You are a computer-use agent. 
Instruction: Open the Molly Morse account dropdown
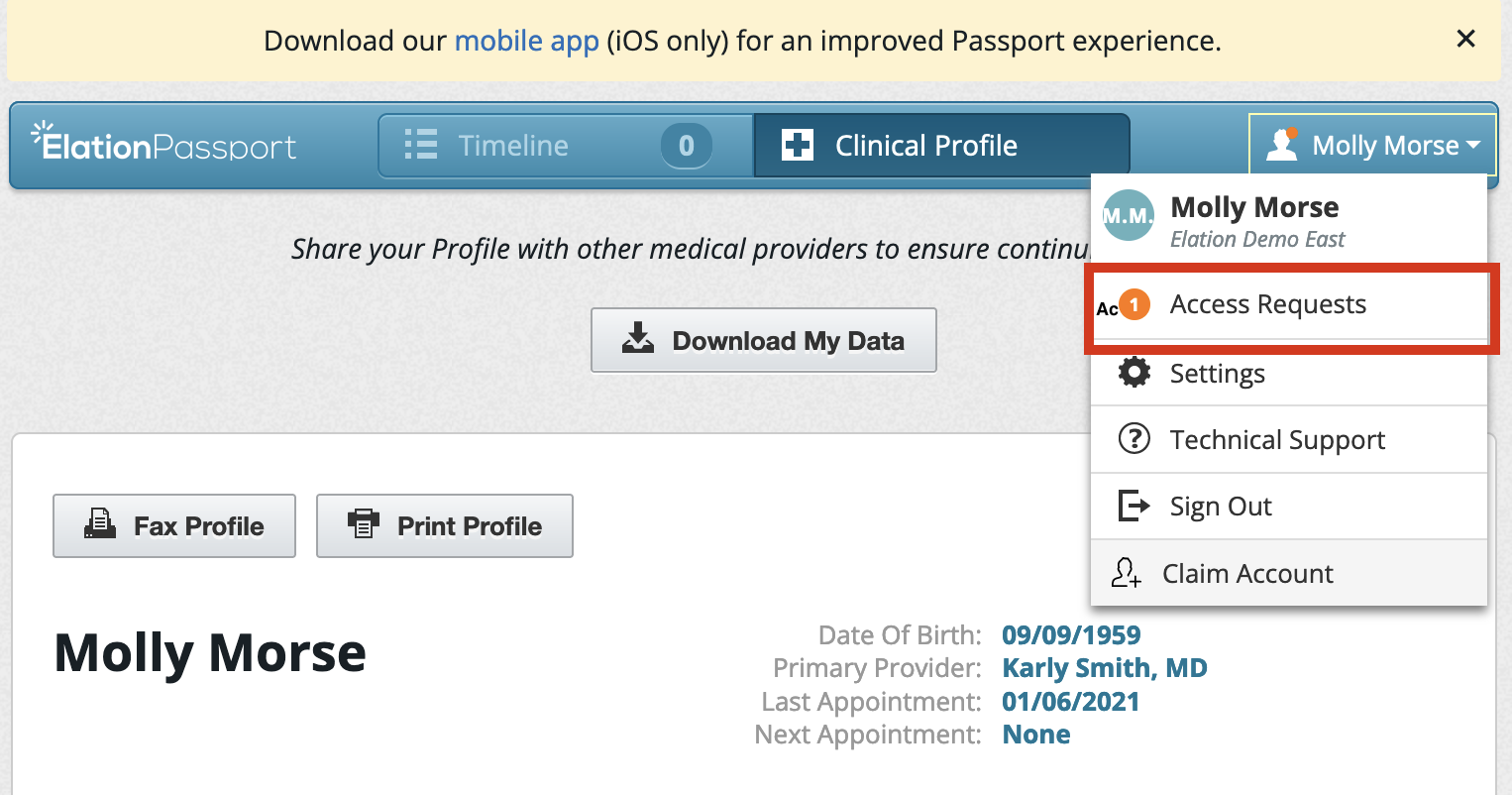click(x=1371, y=145)
